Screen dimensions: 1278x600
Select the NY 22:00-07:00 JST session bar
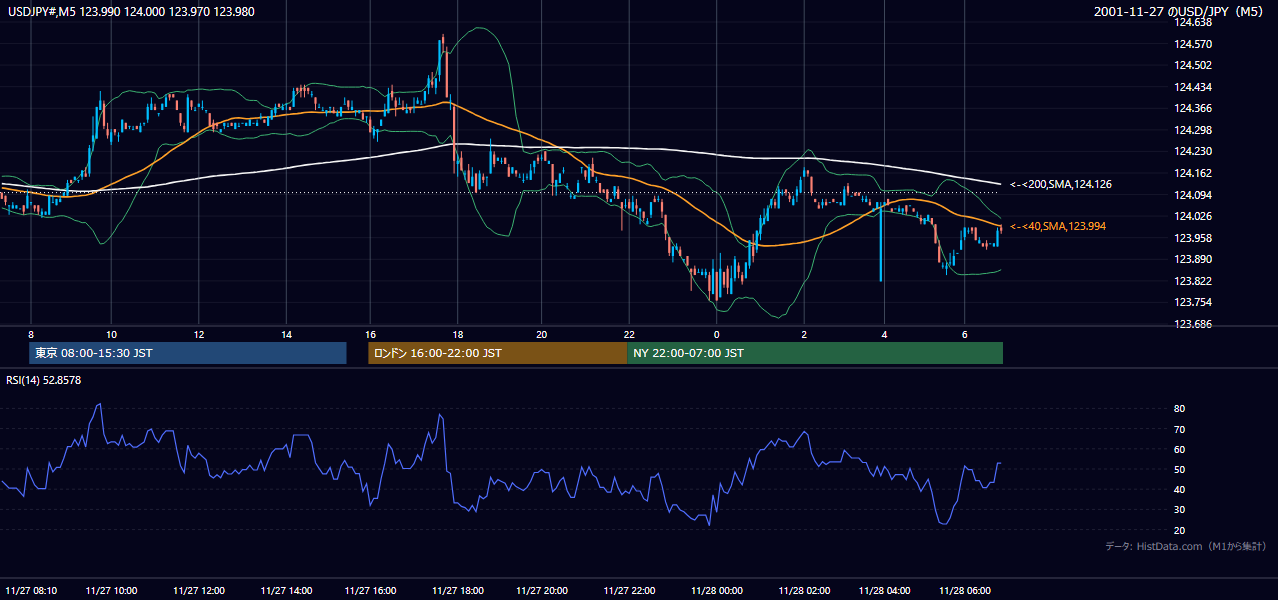(815, 353)
